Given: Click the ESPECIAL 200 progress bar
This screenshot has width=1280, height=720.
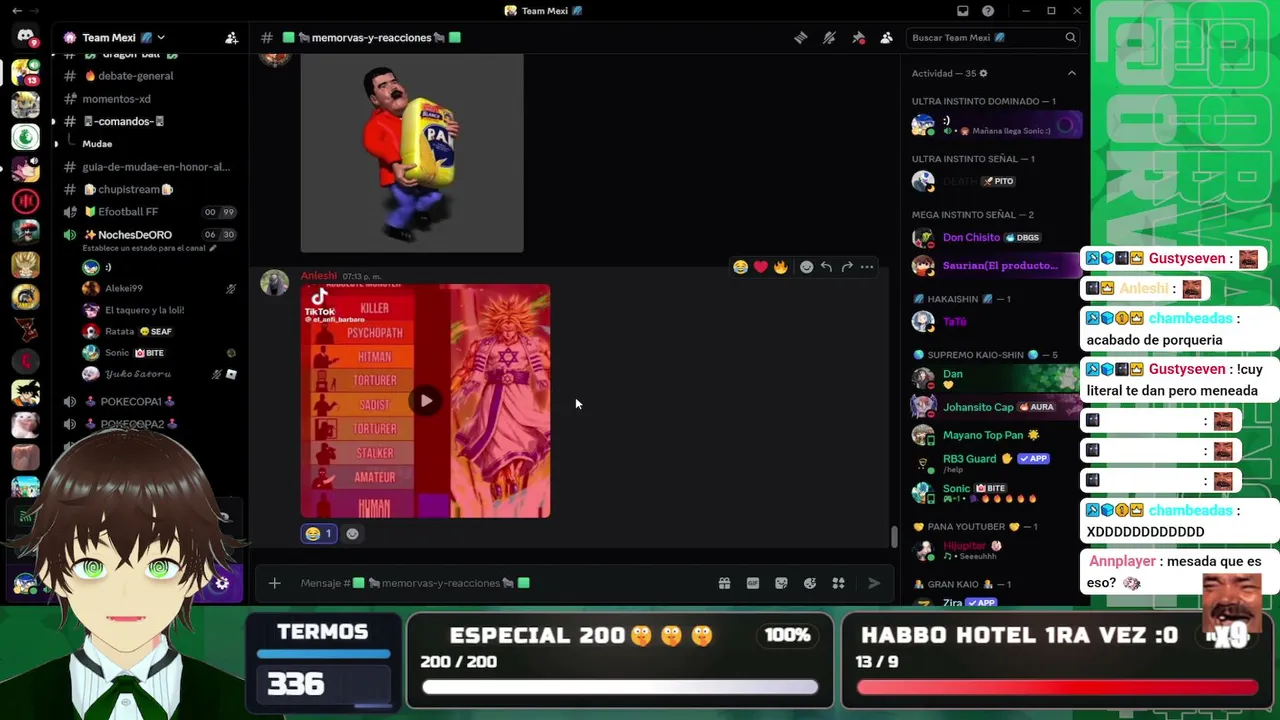Looking at the screenshot, I should tap(619, 687).
